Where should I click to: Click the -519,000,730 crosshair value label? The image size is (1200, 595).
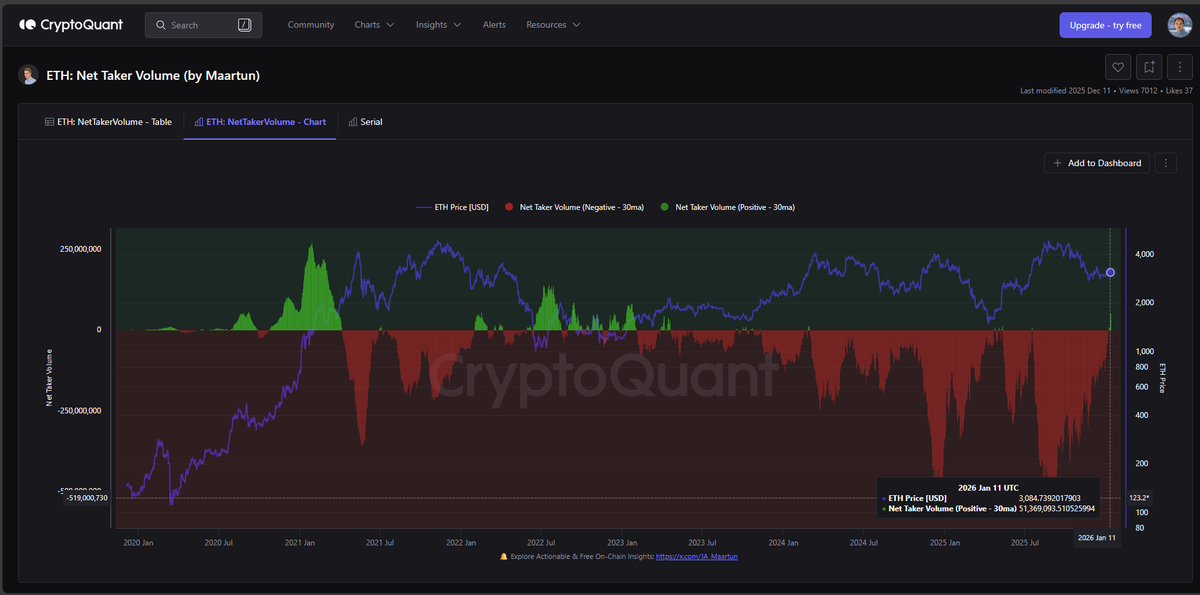pyautogui.click(x=86, y=497)
